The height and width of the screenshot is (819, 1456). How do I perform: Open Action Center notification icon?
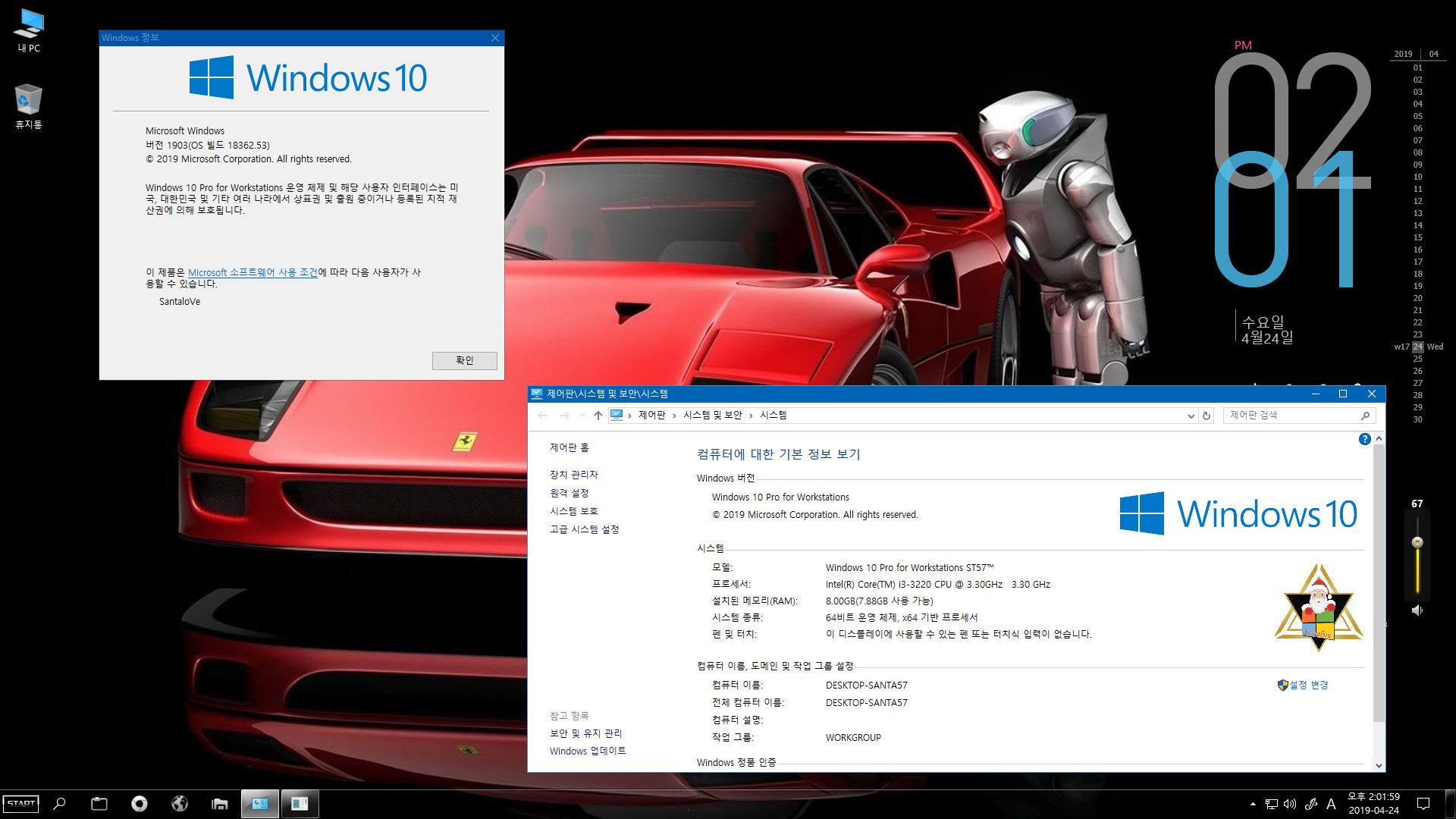pos(1423,804)
